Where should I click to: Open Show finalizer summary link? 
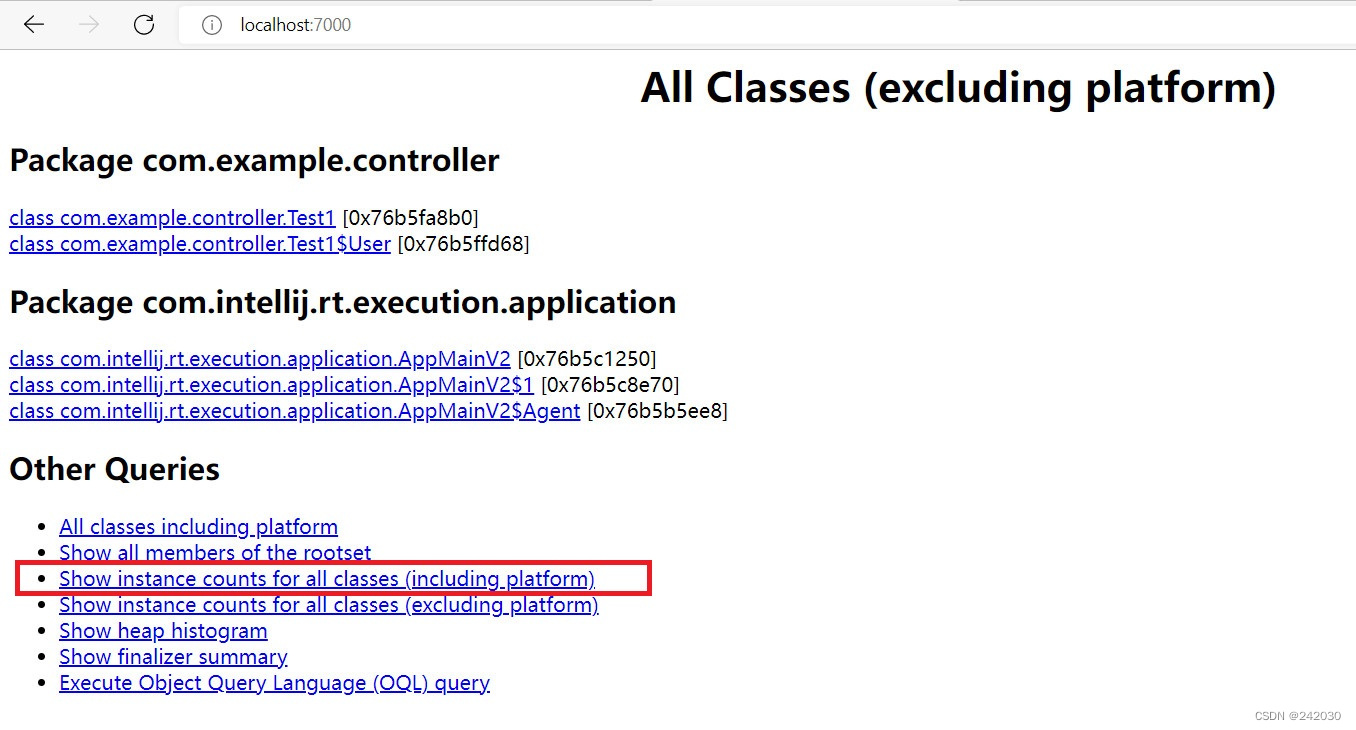click(x=173, y=657)
